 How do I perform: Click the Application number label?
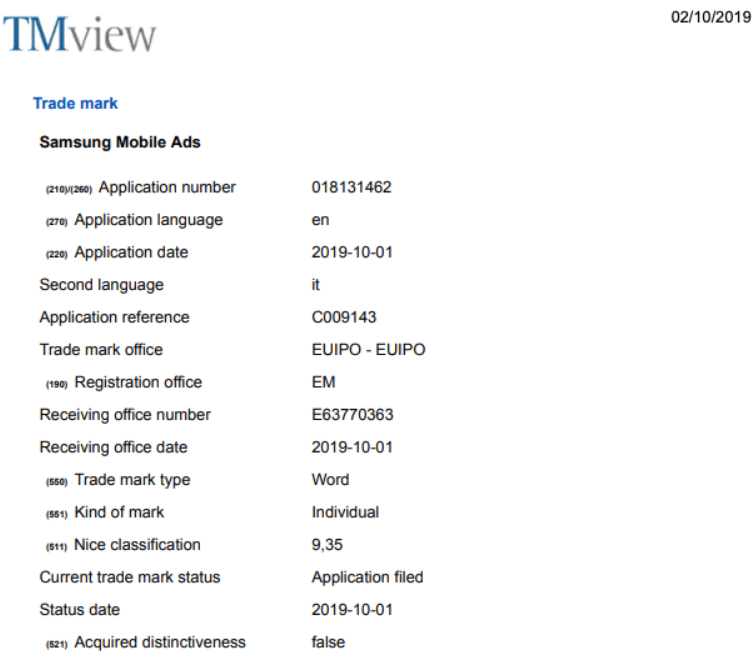[167, 187]
